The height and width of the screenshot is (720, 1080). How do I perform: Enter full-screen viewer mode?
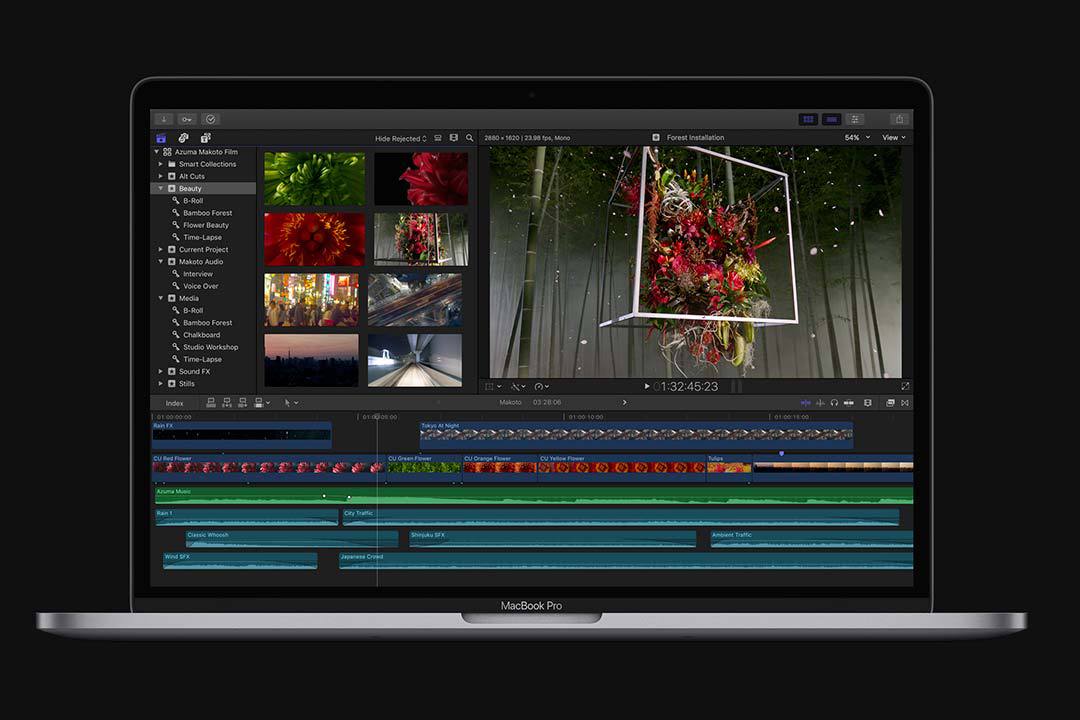coord(905,387)
